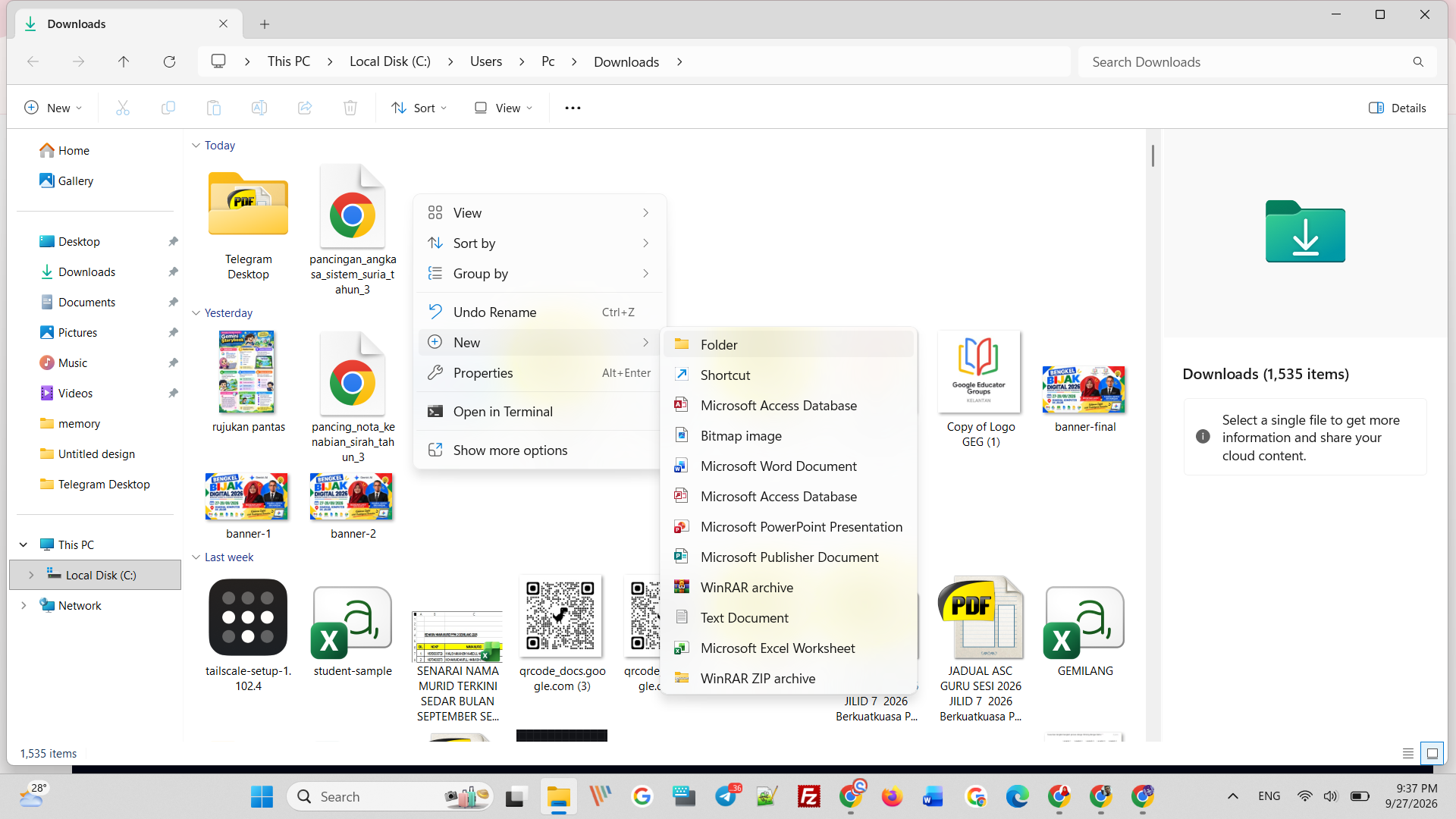
Task: Open the See more ellipsis menu
Action: 573,108
